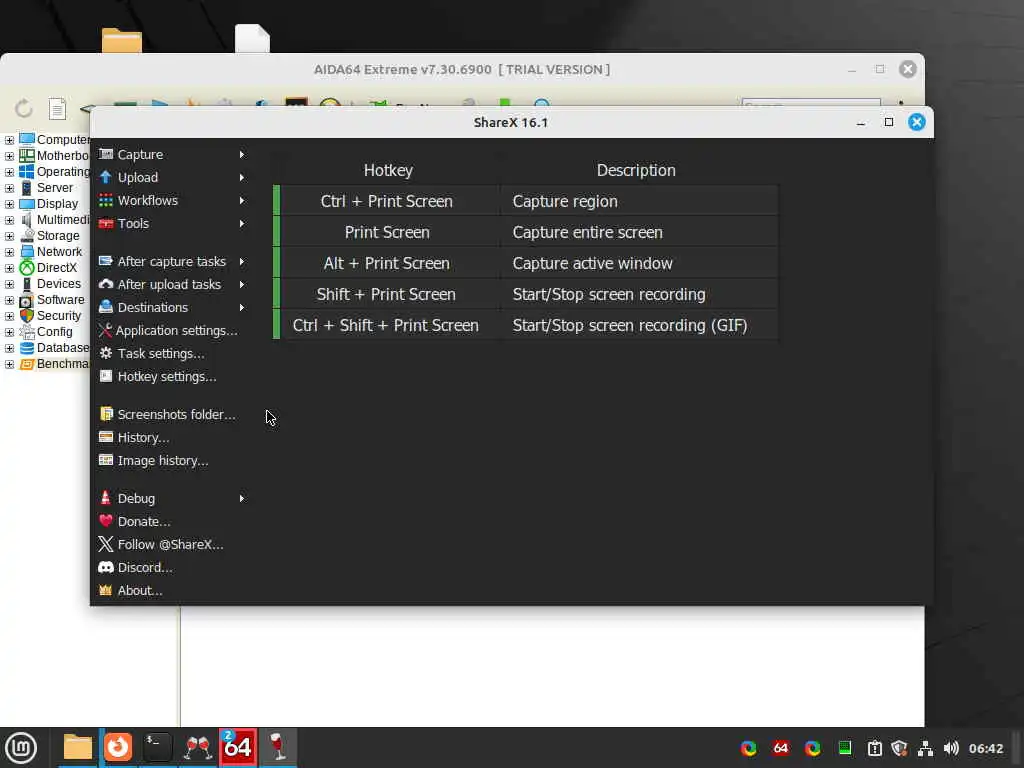This screenshot has height=768, width=1024.
Task: Launch the terminal from the taskbar
Action: coord(157,747)
